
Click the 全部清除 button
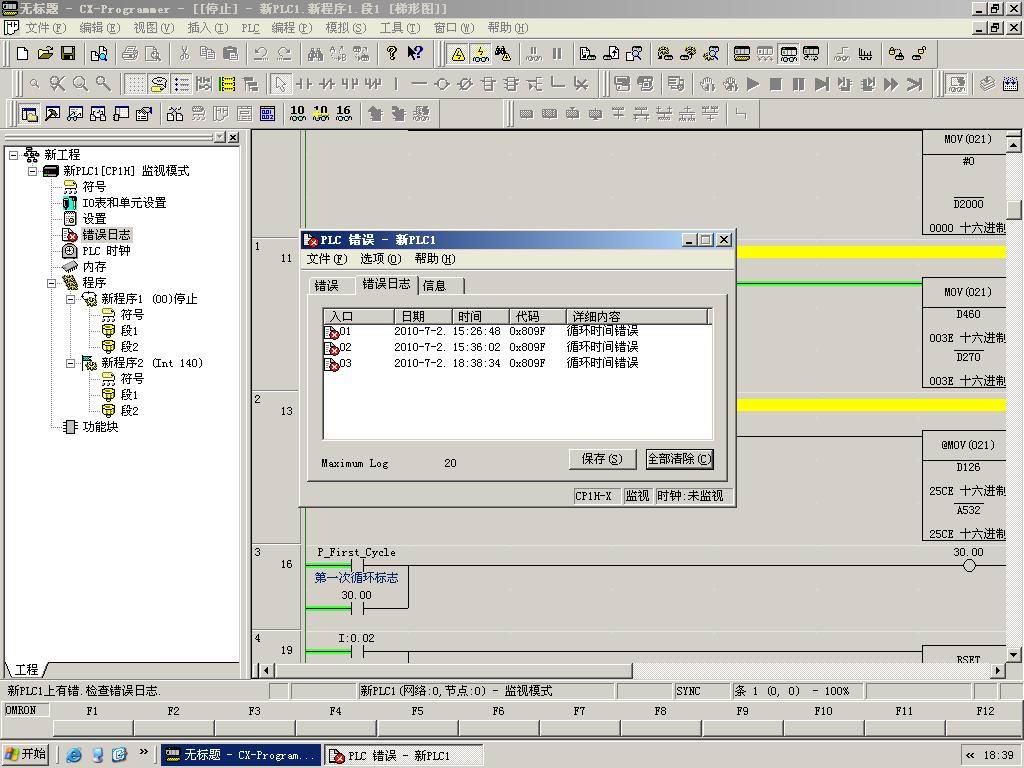679,459
